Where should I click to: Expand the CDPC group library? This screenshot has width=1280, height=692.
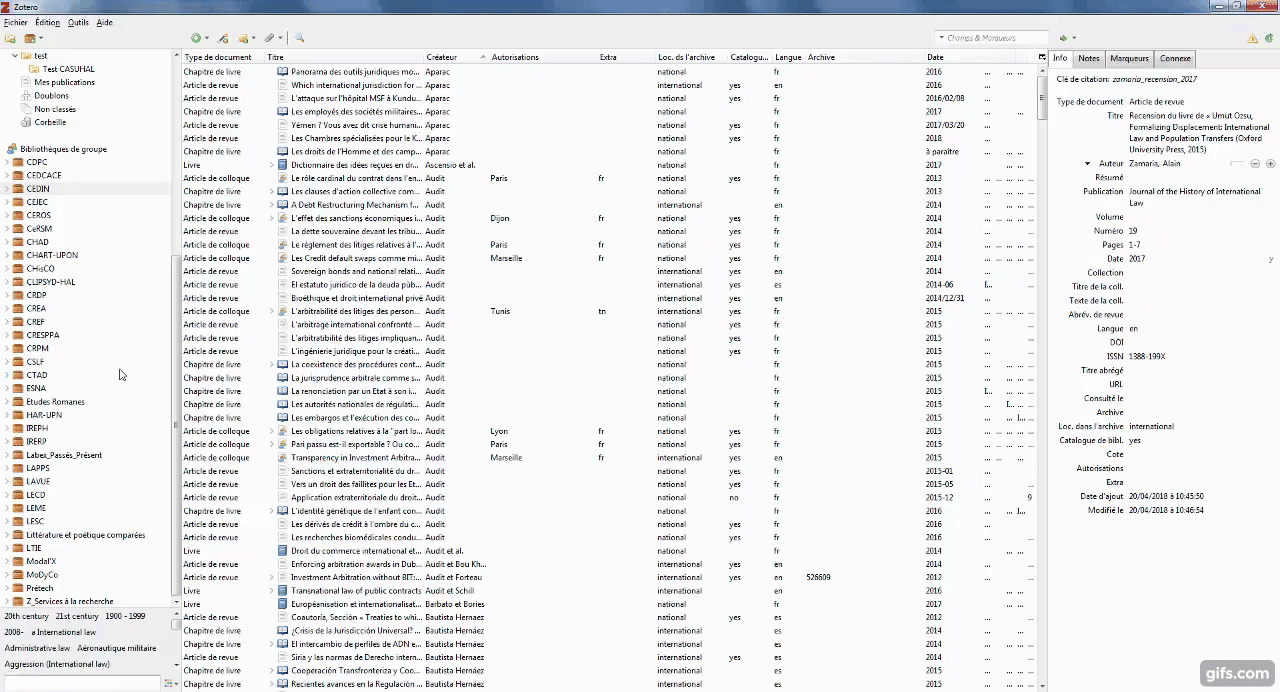pyautogui.click(x=7, y=162)
